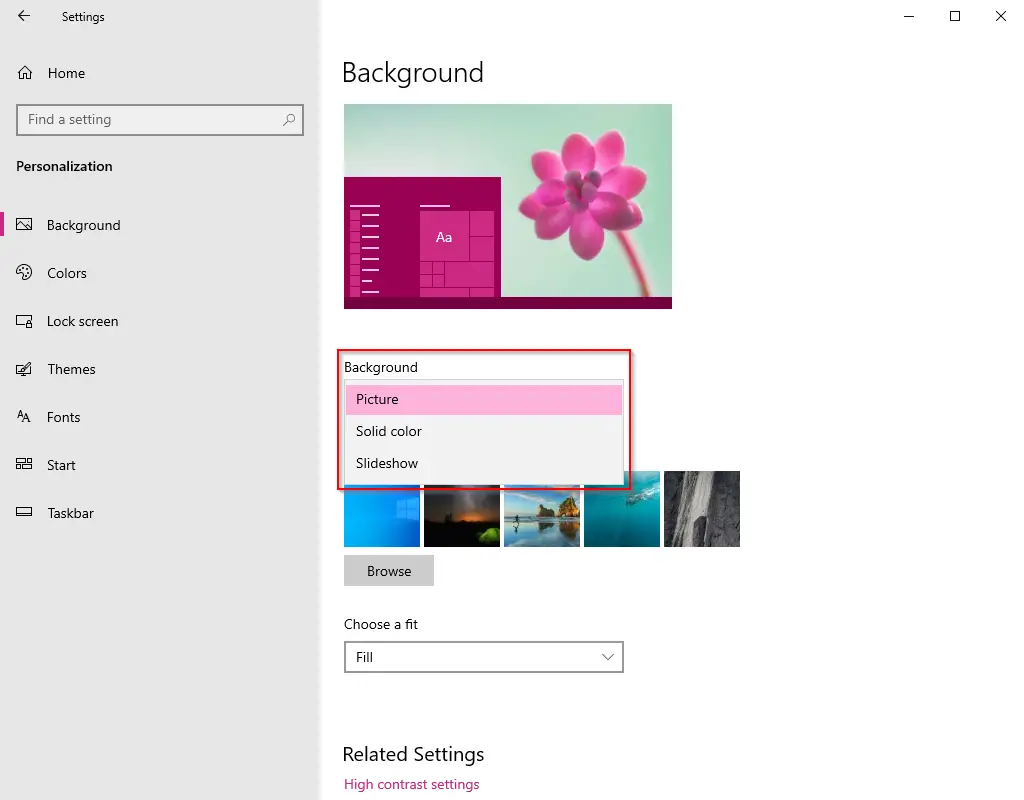Click the Home label in the sidebar
1024x800 pixels.
pyautogui.click(x=67, y=73)
